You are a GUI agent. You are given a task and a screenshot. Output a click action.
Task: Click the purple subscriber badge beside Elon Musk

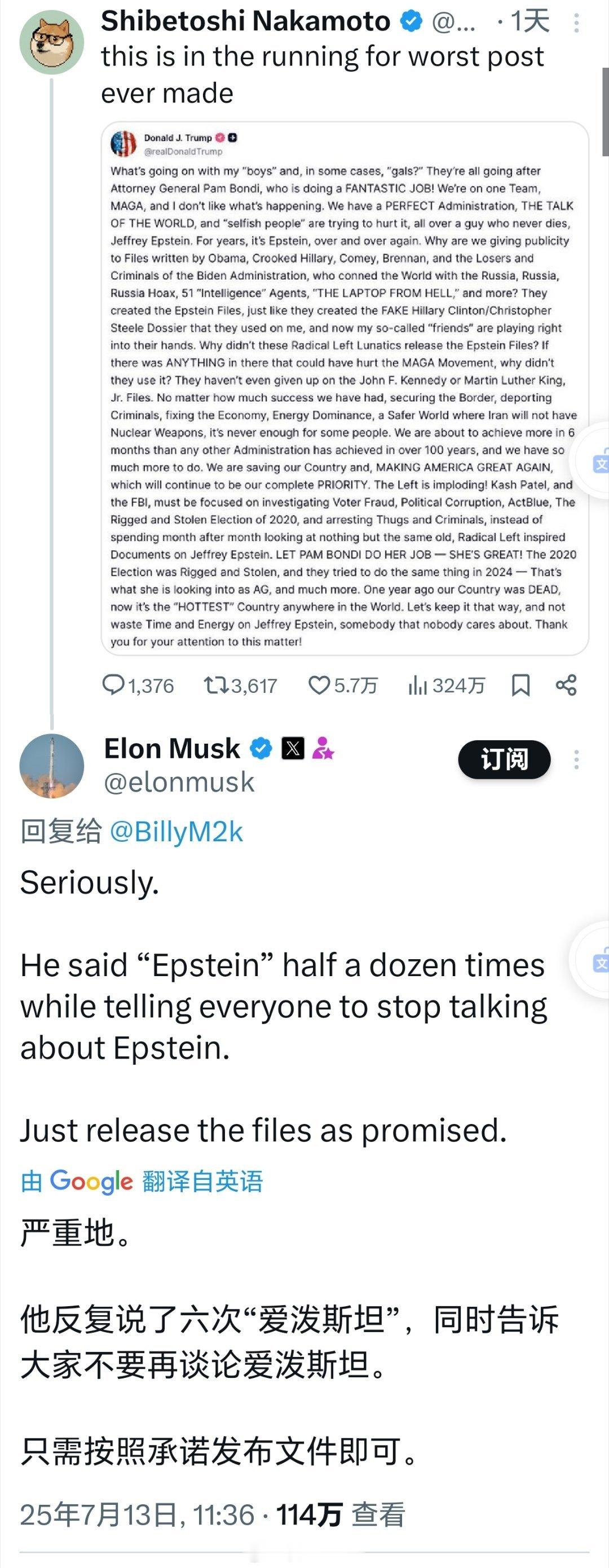point(323,748)
